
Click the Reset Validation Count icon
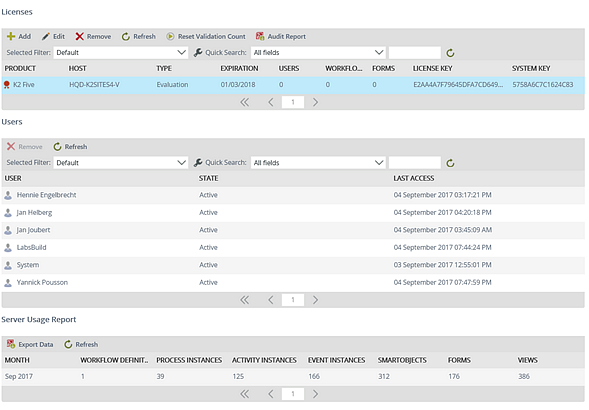point(170,36)
